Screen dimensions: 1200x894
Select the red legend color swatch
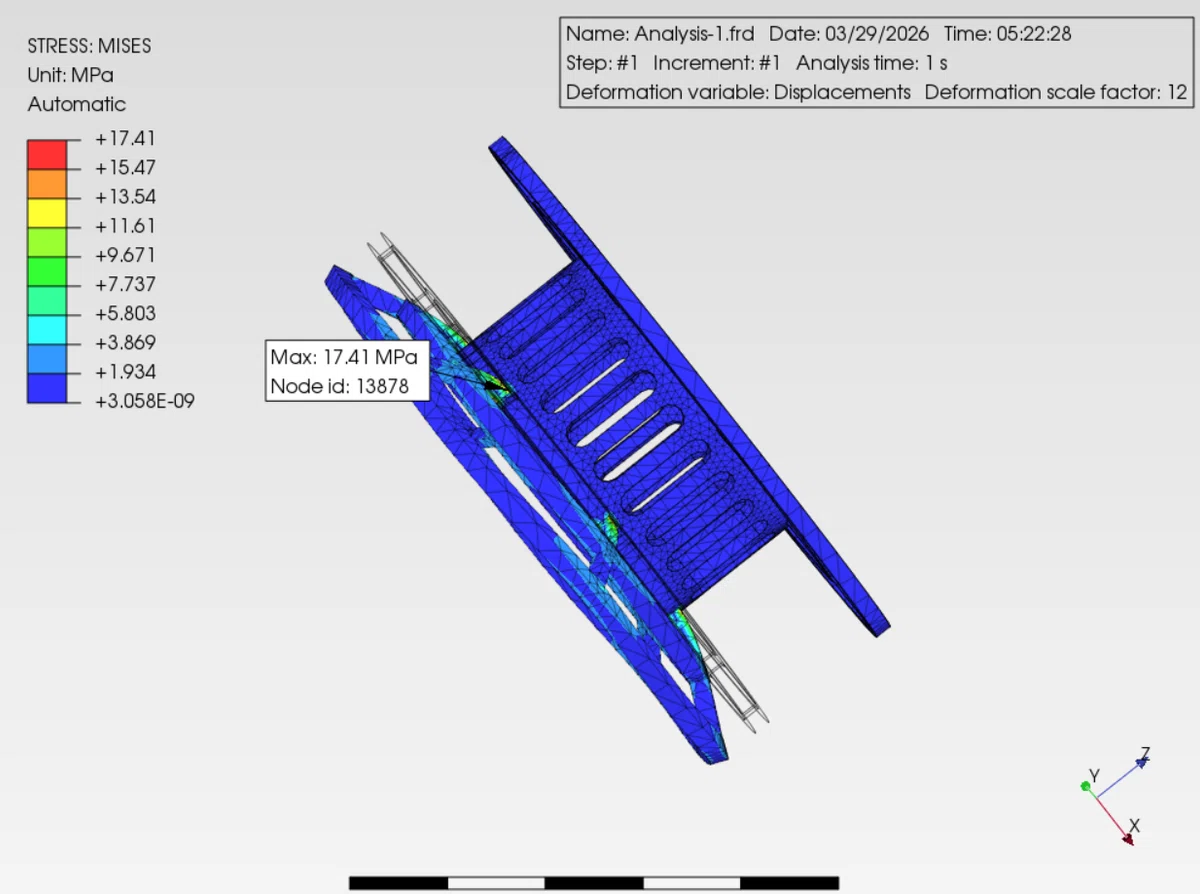click(47, 154)
